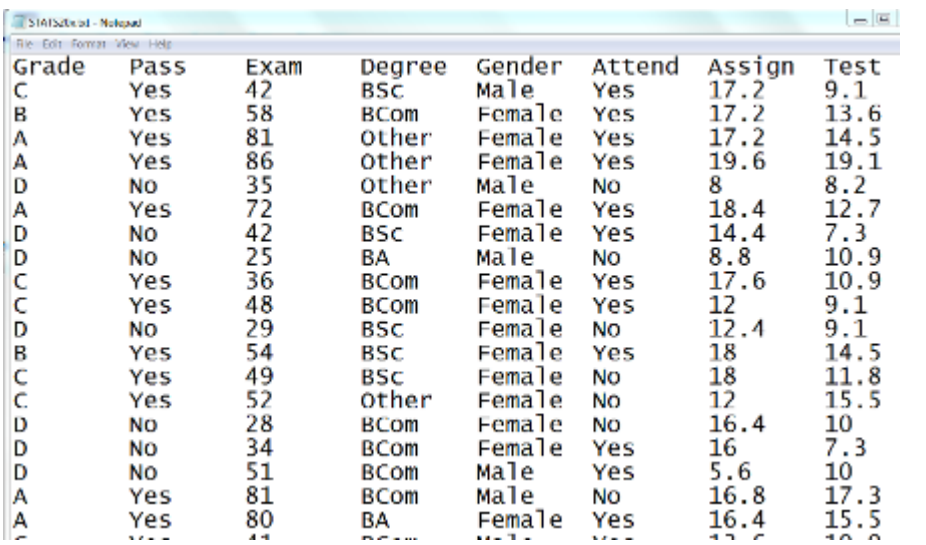Minimize the Notepad window
The width and height of the screenshot is (926, 545).
[x=860, y=20]
